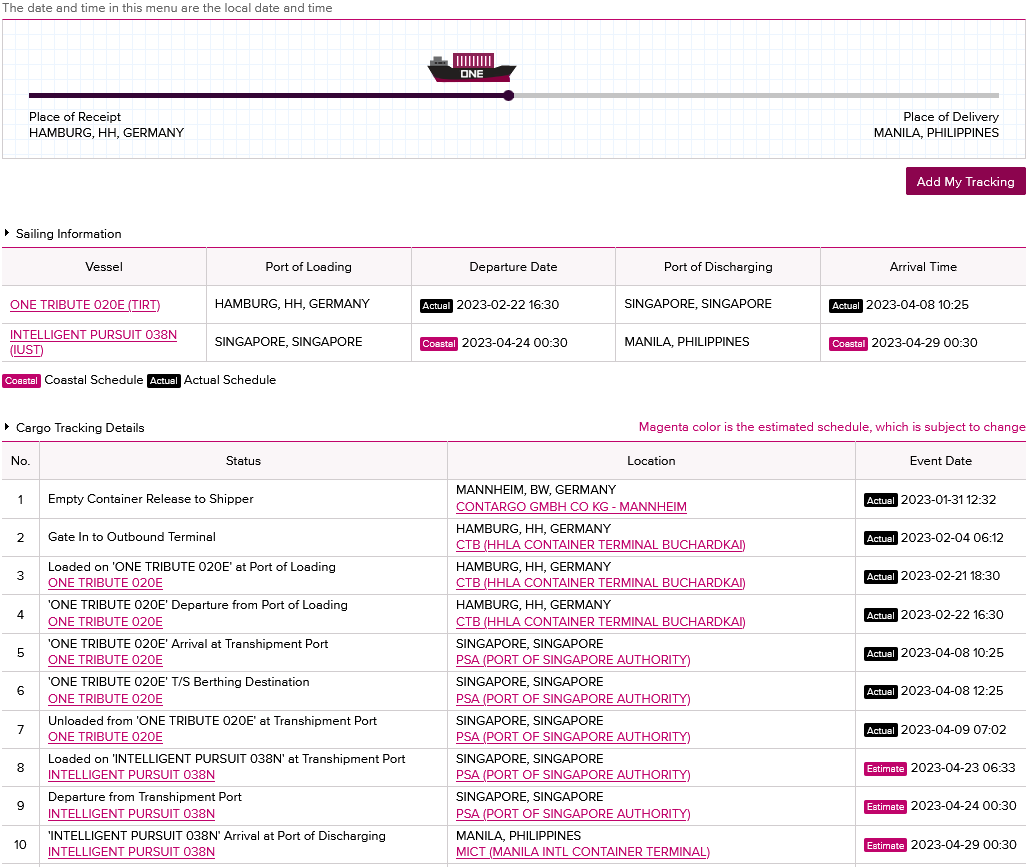The width and height of the screenshot is (1030, 867).
Task: Open the MICT (MANILA INTL CONTAINER TERMINAL) link
Action: (583, 852)
